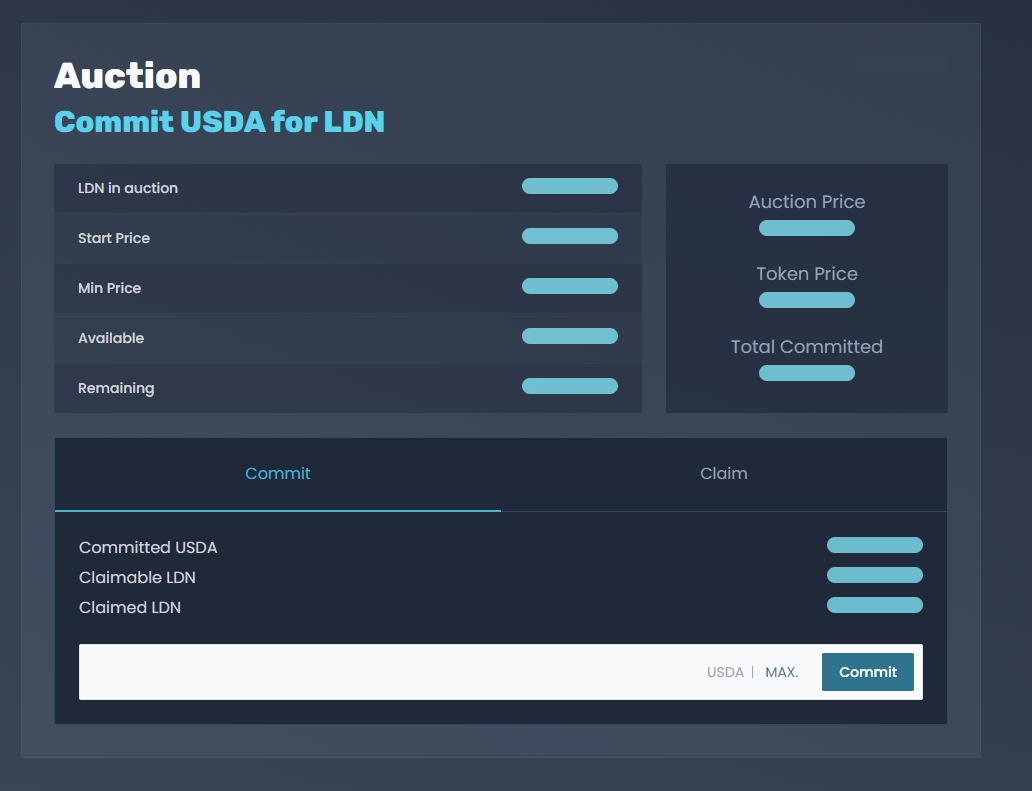Select the Available row label
1032x791 pixels.
tap(111, 338)
